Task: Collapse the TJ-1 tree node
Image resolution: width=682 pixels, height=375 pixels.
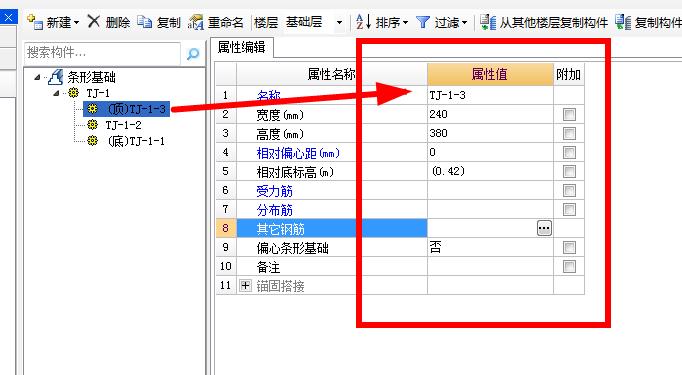Action: pos(56,93)
